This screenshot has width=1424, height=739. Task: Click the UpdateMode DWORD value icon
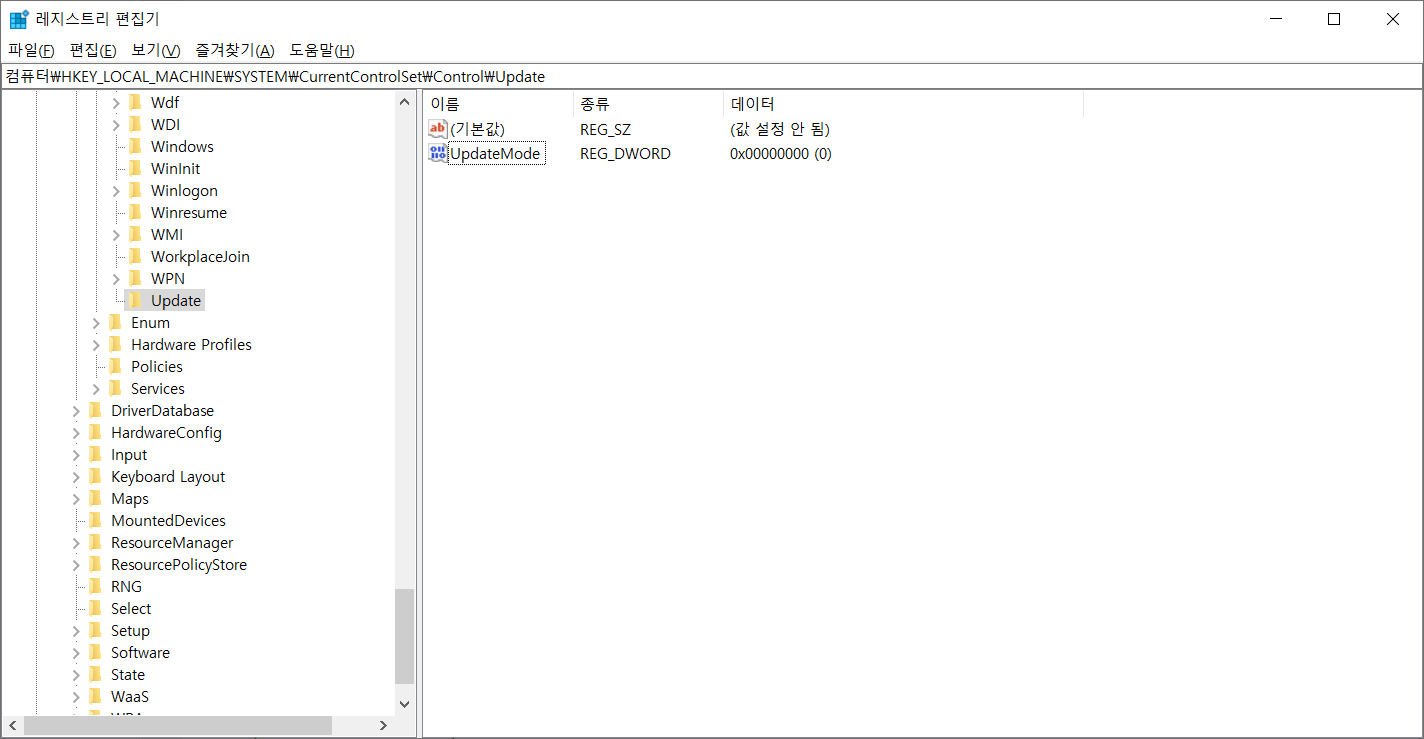pyautogui.click(x=438, y=153)
